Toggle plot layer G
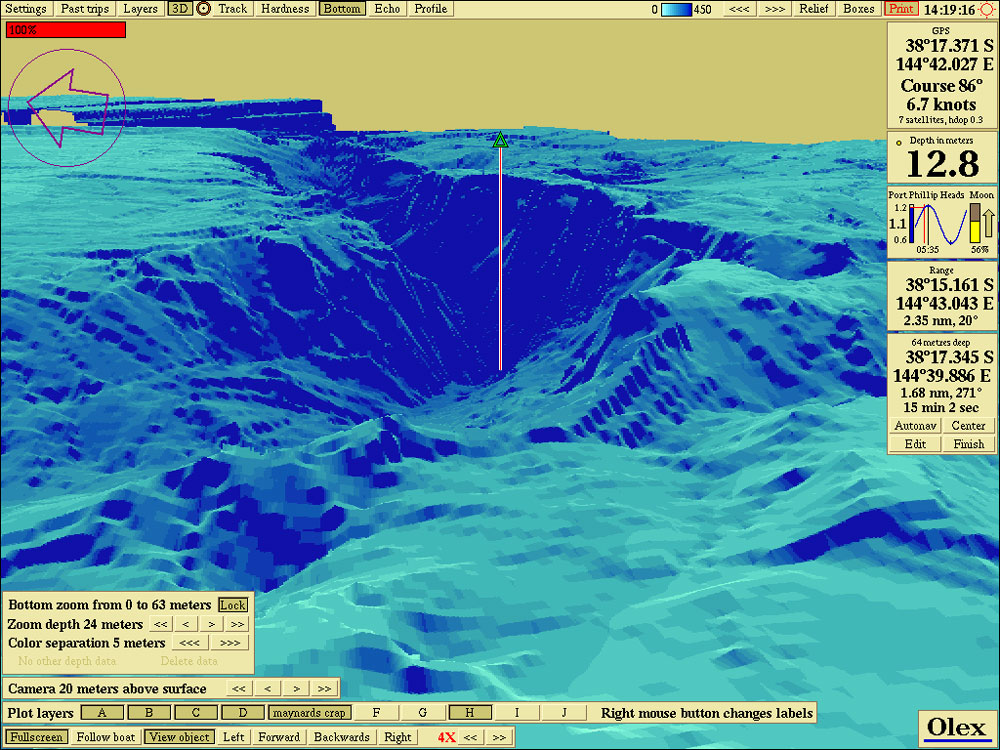Image resolution: width=1000 pixels, height=750 pixels. point(423,713)
